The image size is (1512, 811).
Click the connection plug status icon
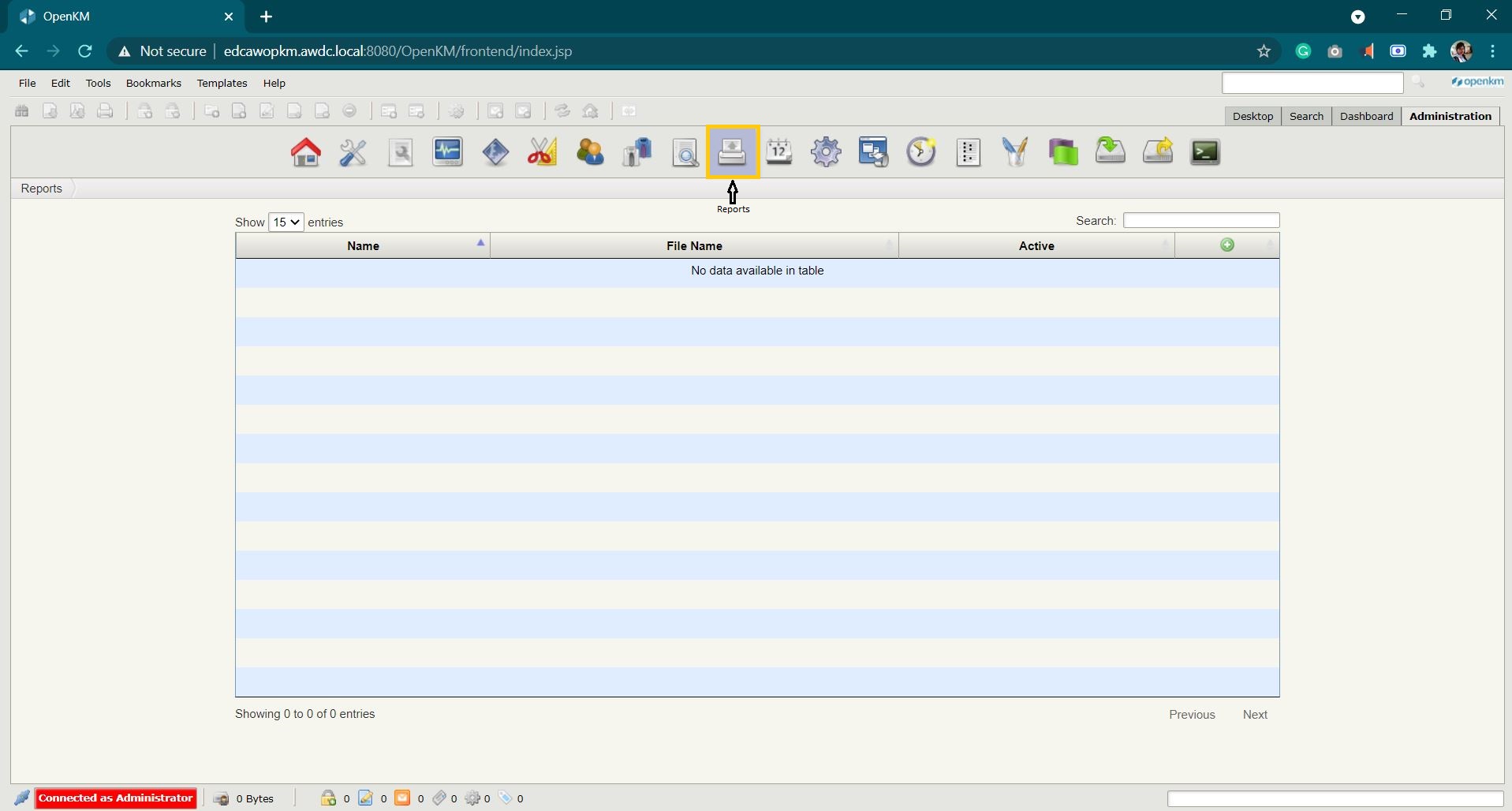click(x=22, y=798)
